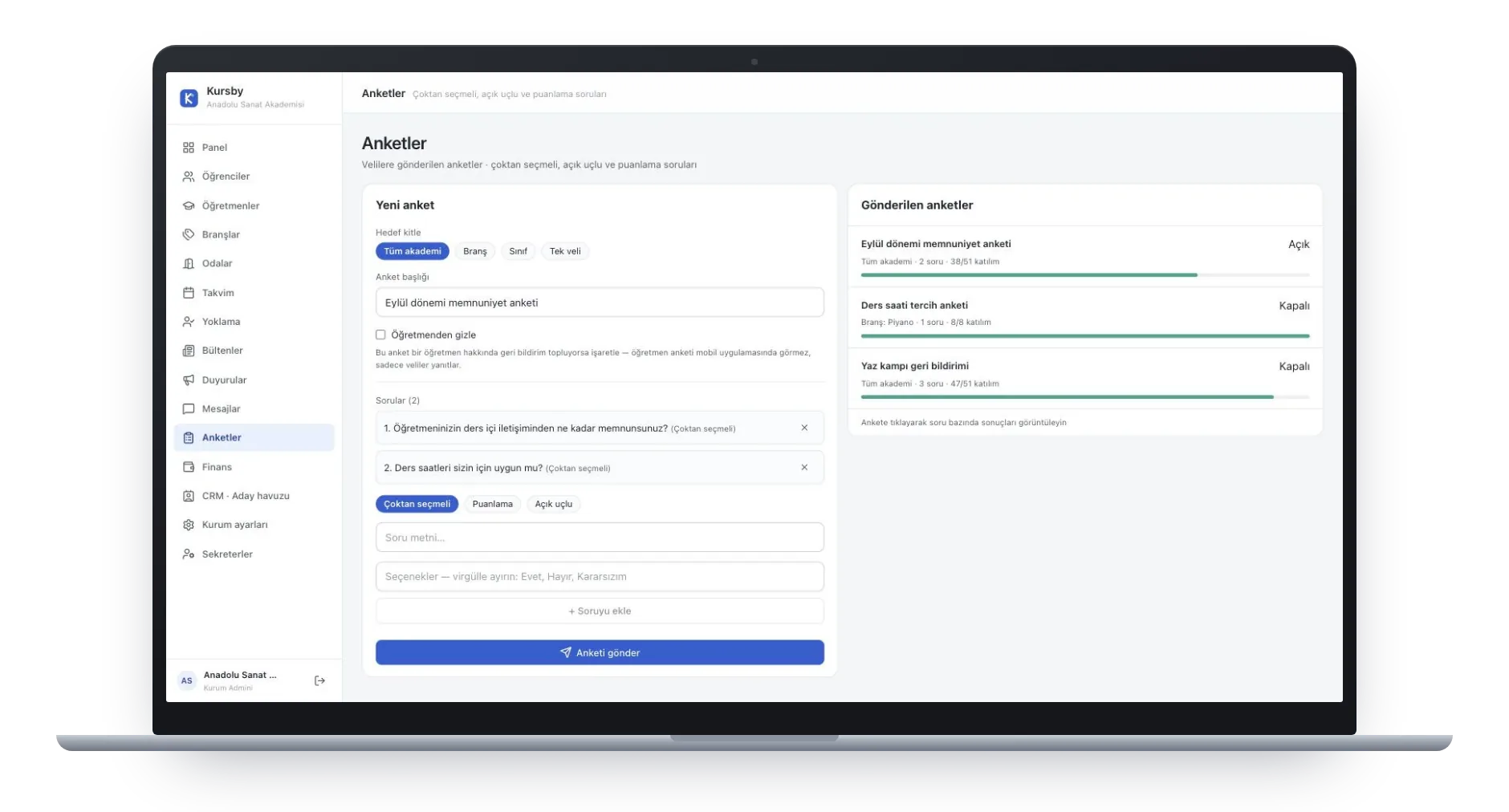Click the Yoklama attendance icon
This screenshot has height=812, width=1509.
click(189, 322)
